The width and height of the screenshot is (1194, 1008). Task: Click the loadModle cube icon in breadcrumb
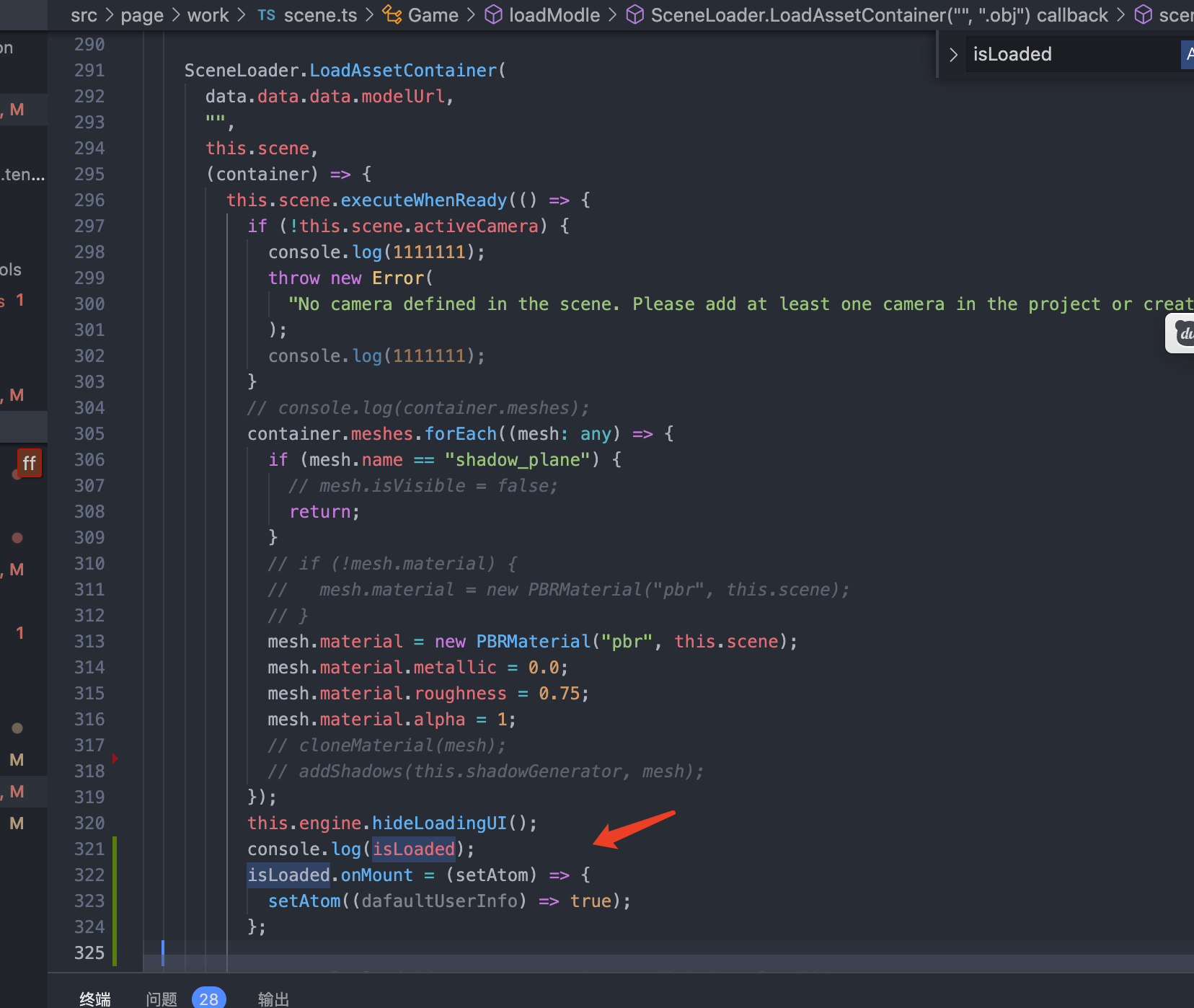point(493,14)
